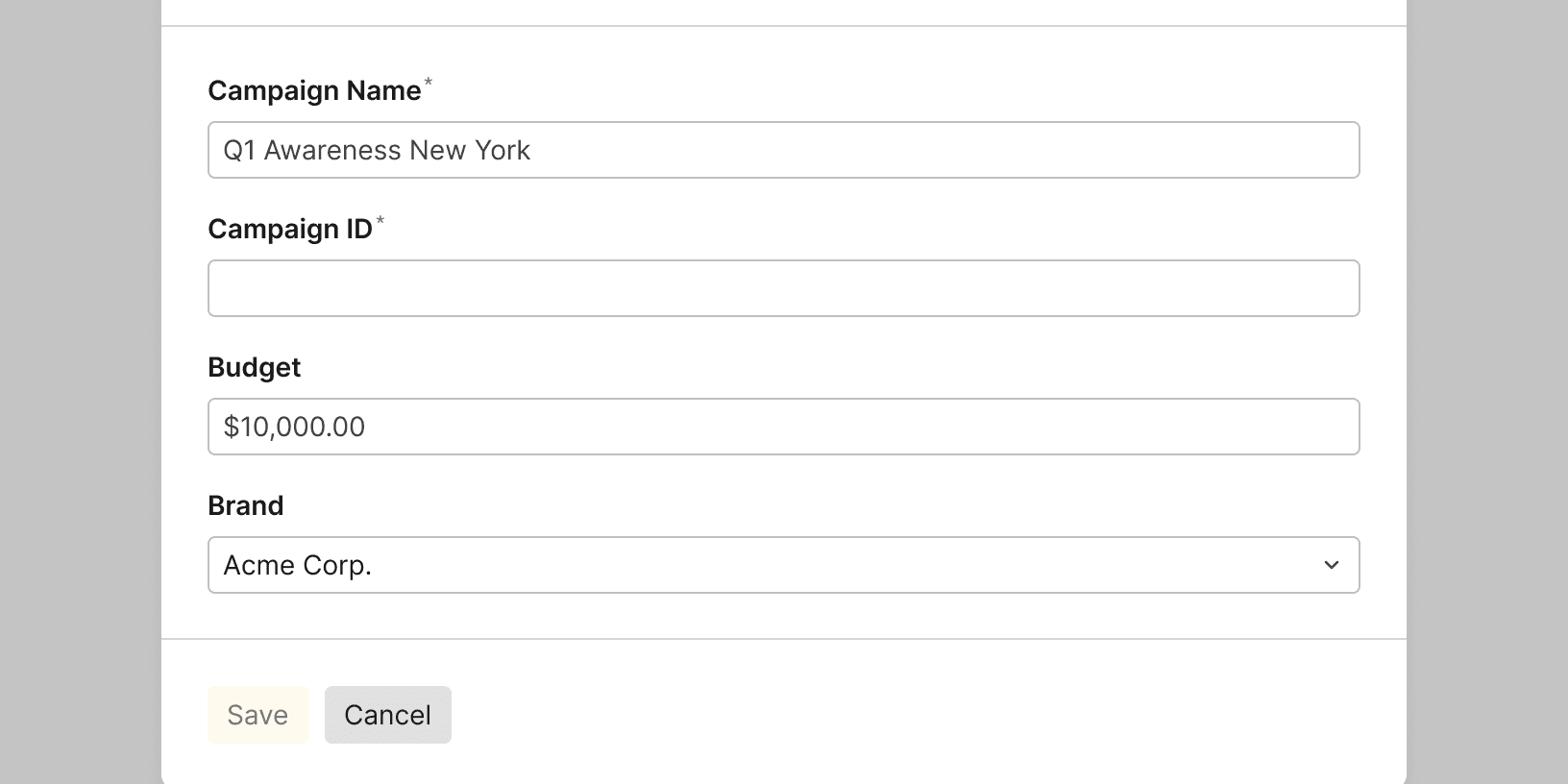Viewport: 1568px width, 784px height.
Task: Click the Budget field label
Action: pos(255,367)
